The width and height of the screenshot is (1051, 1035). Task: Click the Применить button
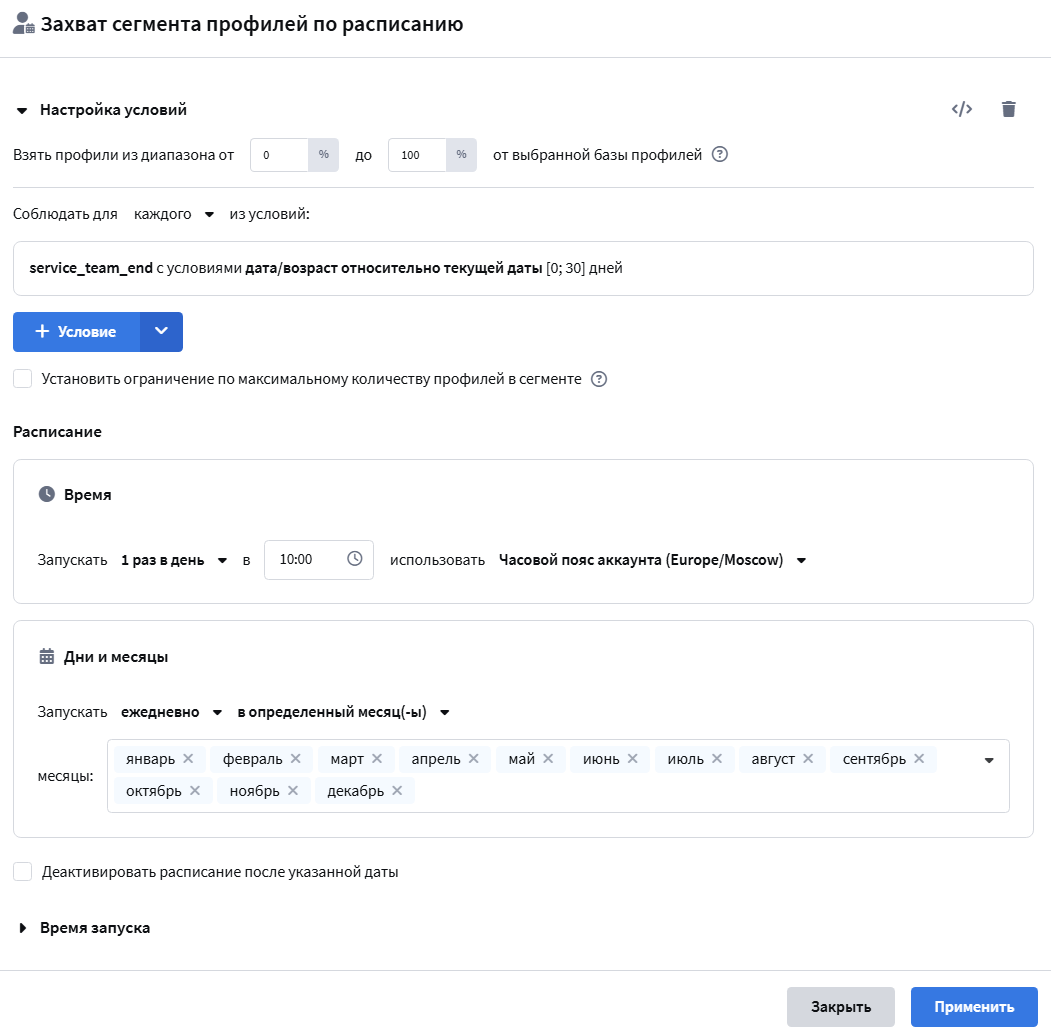pos(974,1007)
